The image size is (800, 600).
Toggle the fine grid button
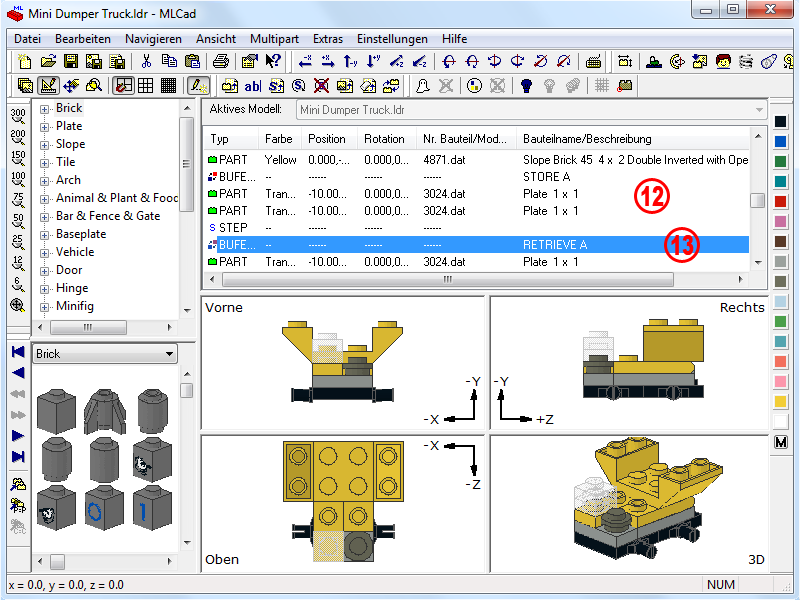tap(168, 86)
